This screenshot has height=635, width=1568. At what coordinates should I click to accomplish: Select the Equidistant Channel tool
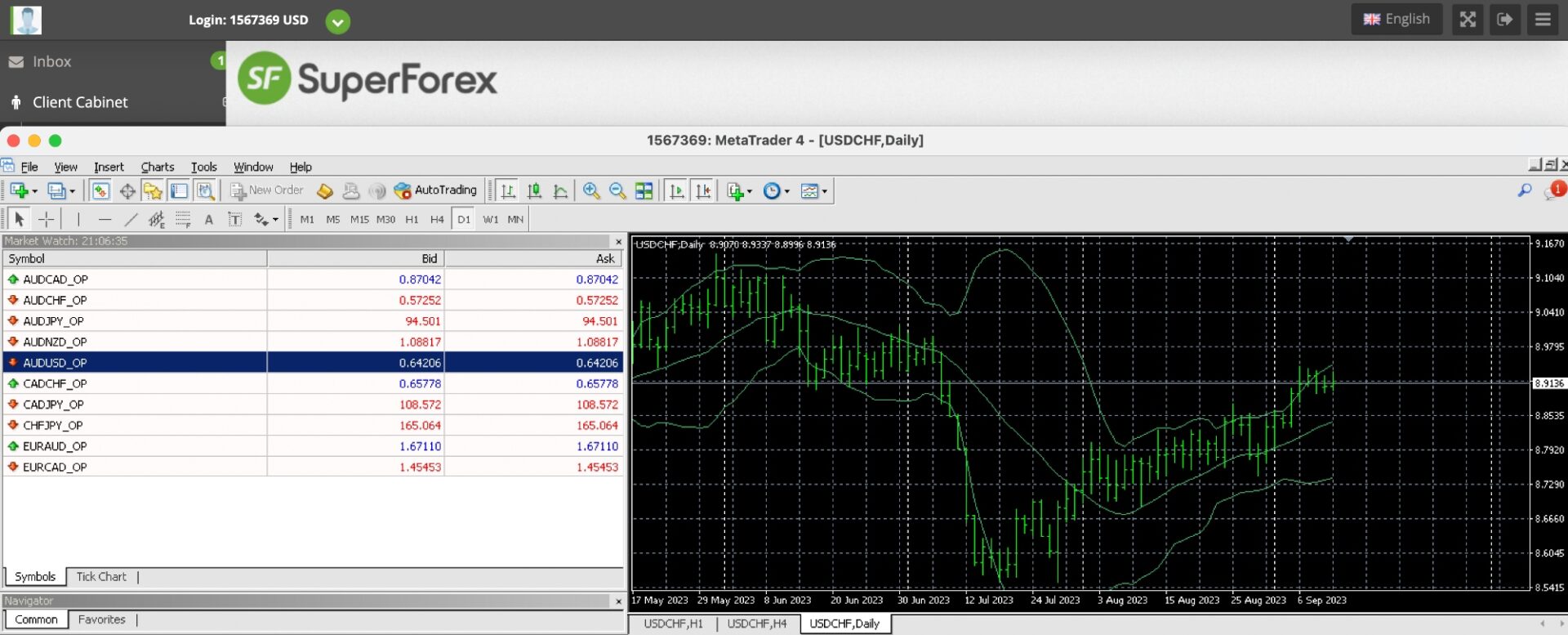(157, 219)
